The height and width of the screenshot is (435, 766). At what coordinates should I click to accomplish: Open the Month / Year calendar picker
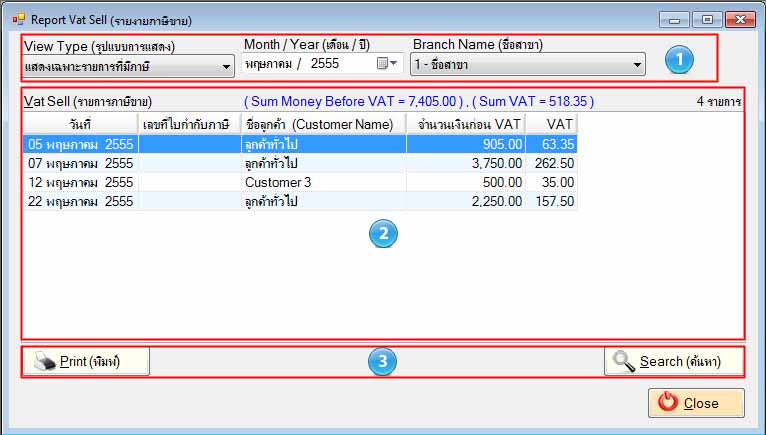click(386, 63)
